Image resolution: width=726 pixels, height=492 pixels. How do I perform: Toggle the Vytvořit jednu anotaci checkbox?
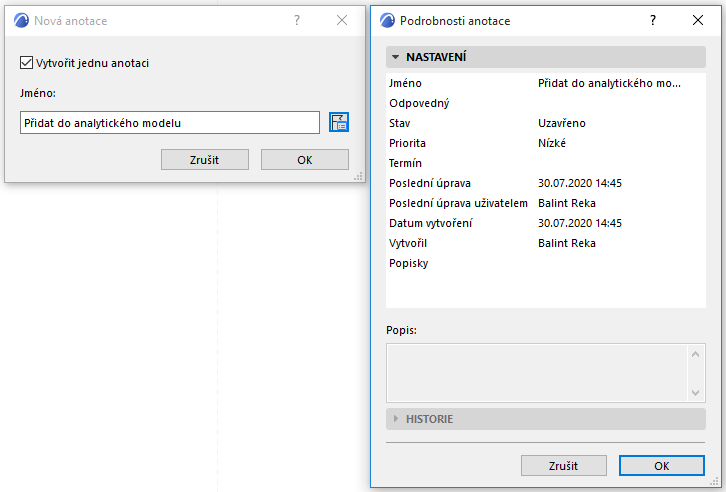(x=26, y=63)
